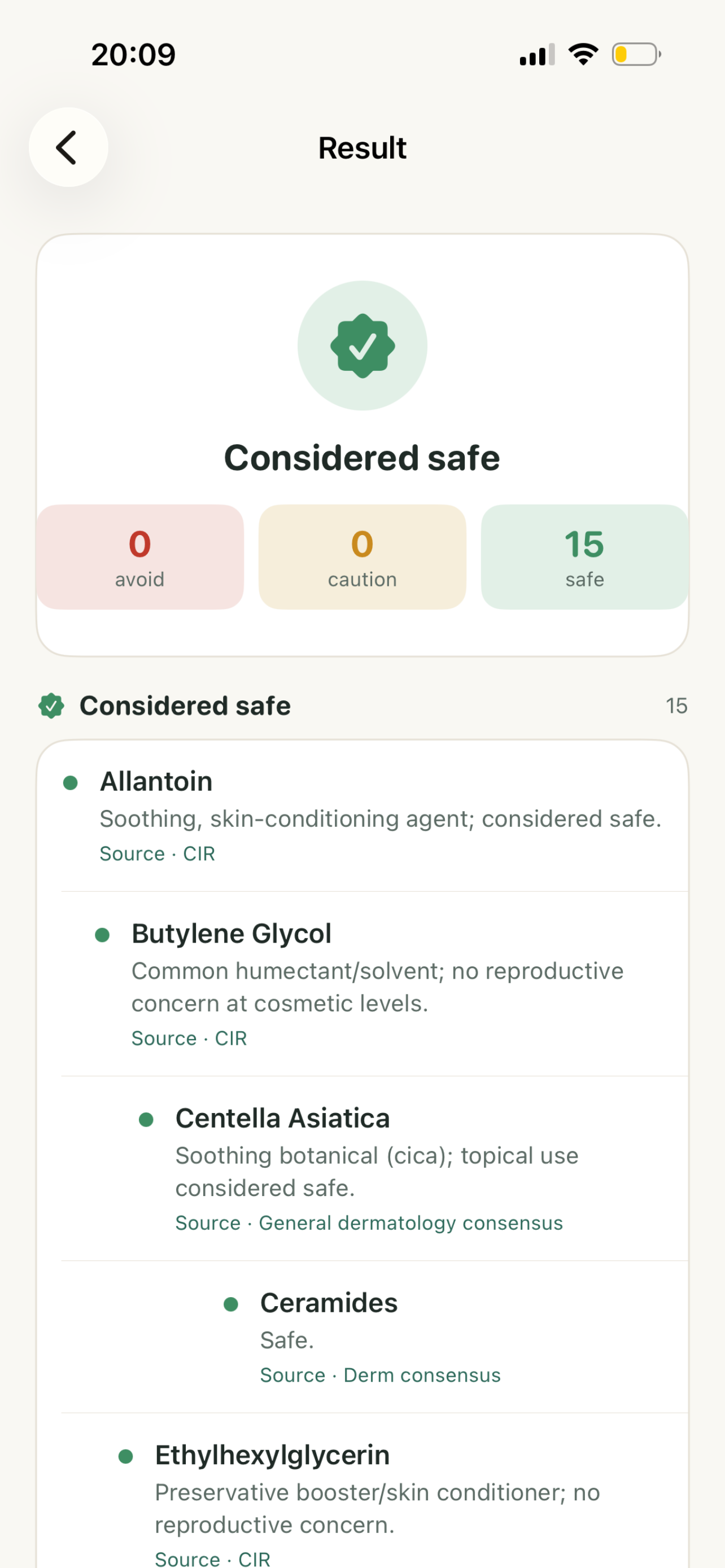This screenshot has width=725, height=1568.
Task: Select the 0 caution count card
Action: coord(362,557)
